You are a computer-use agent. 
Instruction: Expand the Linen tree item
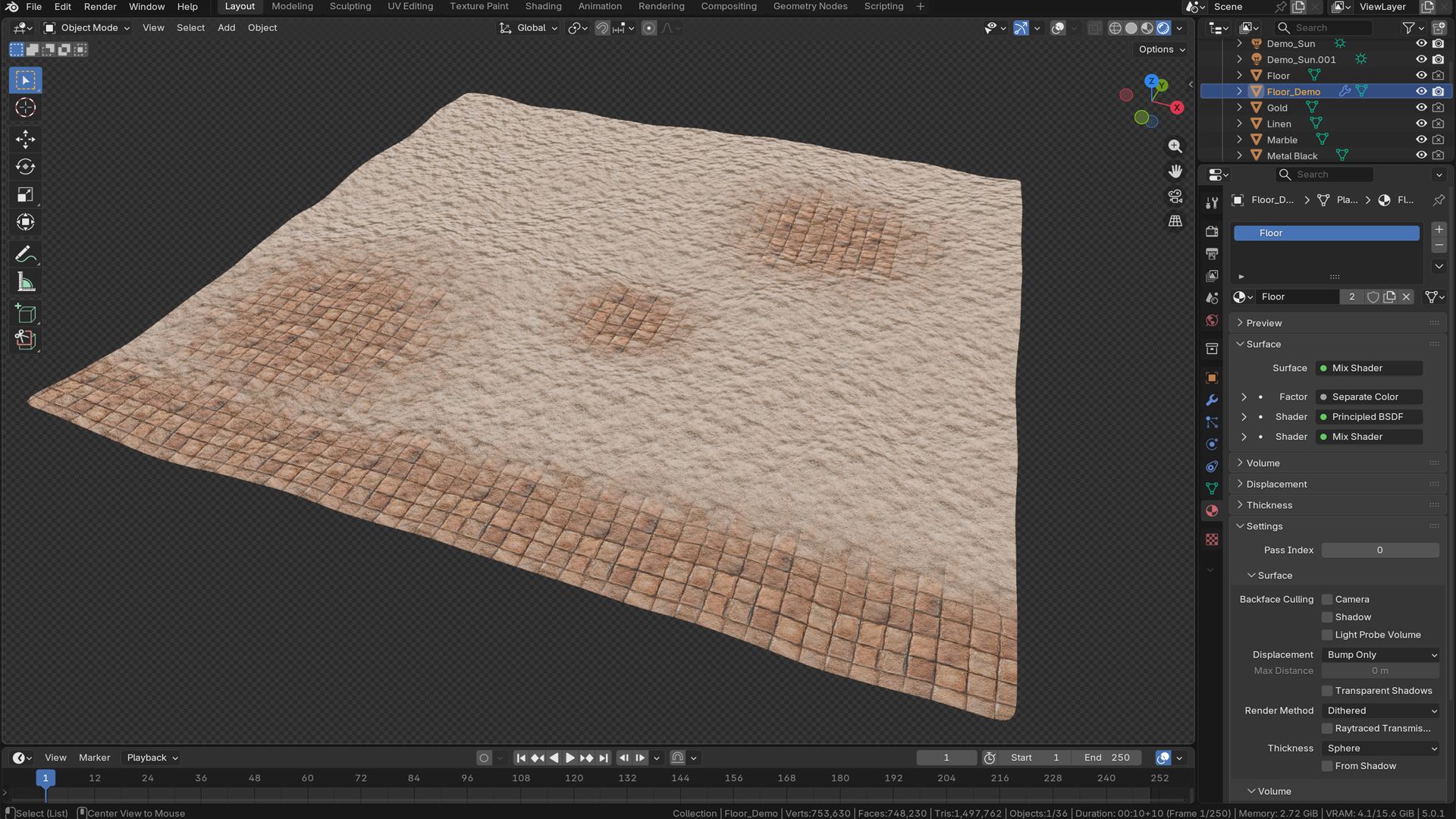coord(1239,124)
